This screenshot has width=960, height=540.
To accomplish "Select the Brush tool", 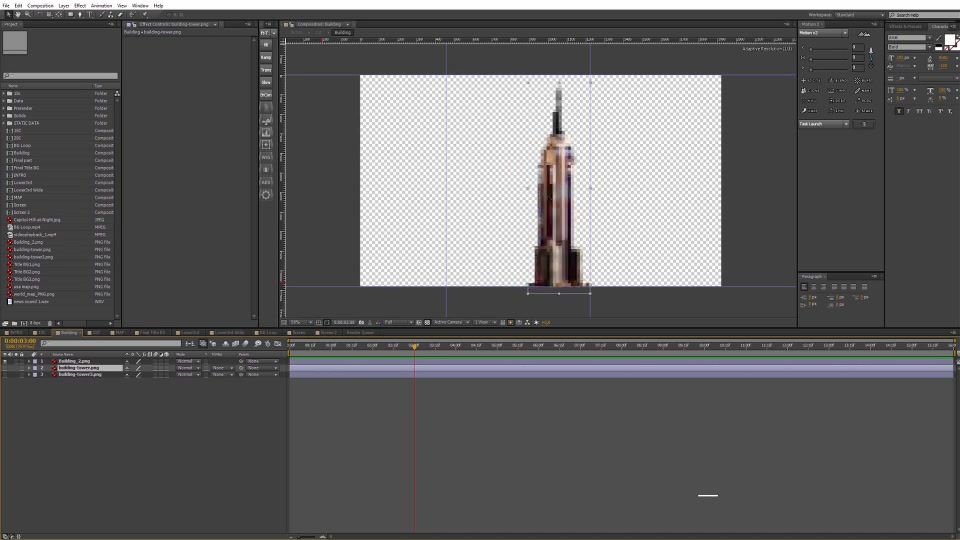I will tap(102, 15).
